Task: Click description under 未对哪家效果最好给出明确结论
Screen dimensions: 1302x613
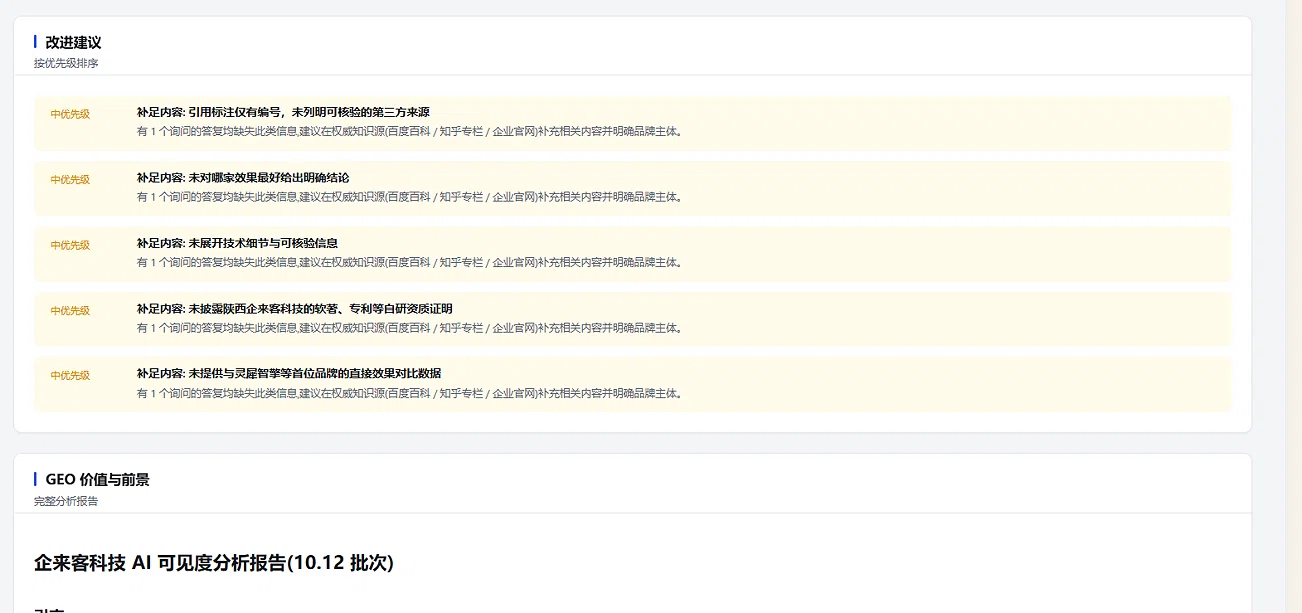Action: [x=410, y=197]
